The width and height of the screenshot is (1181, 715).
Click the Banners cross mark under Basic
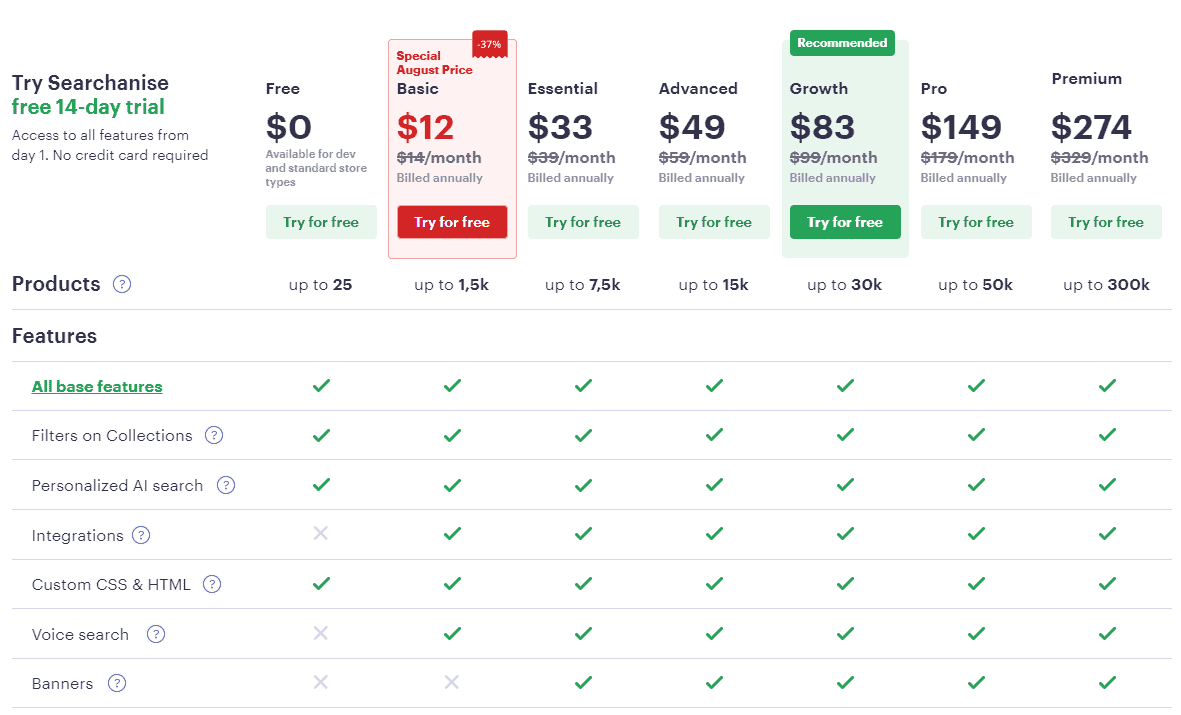(x=451, y=683)
